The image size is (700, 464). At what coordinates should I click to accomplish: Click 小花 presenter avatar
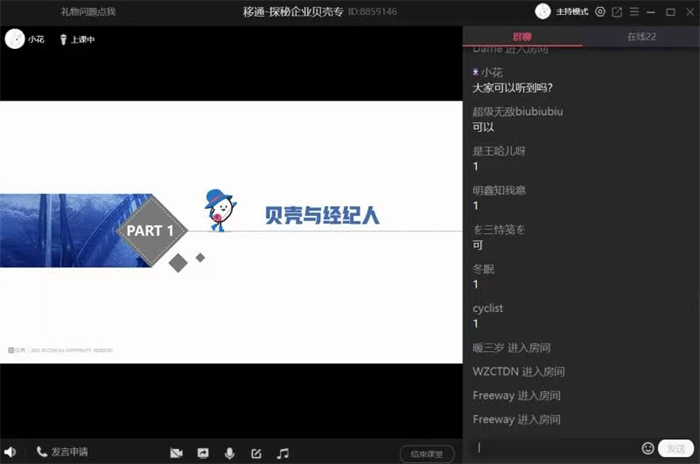point(15,39)
